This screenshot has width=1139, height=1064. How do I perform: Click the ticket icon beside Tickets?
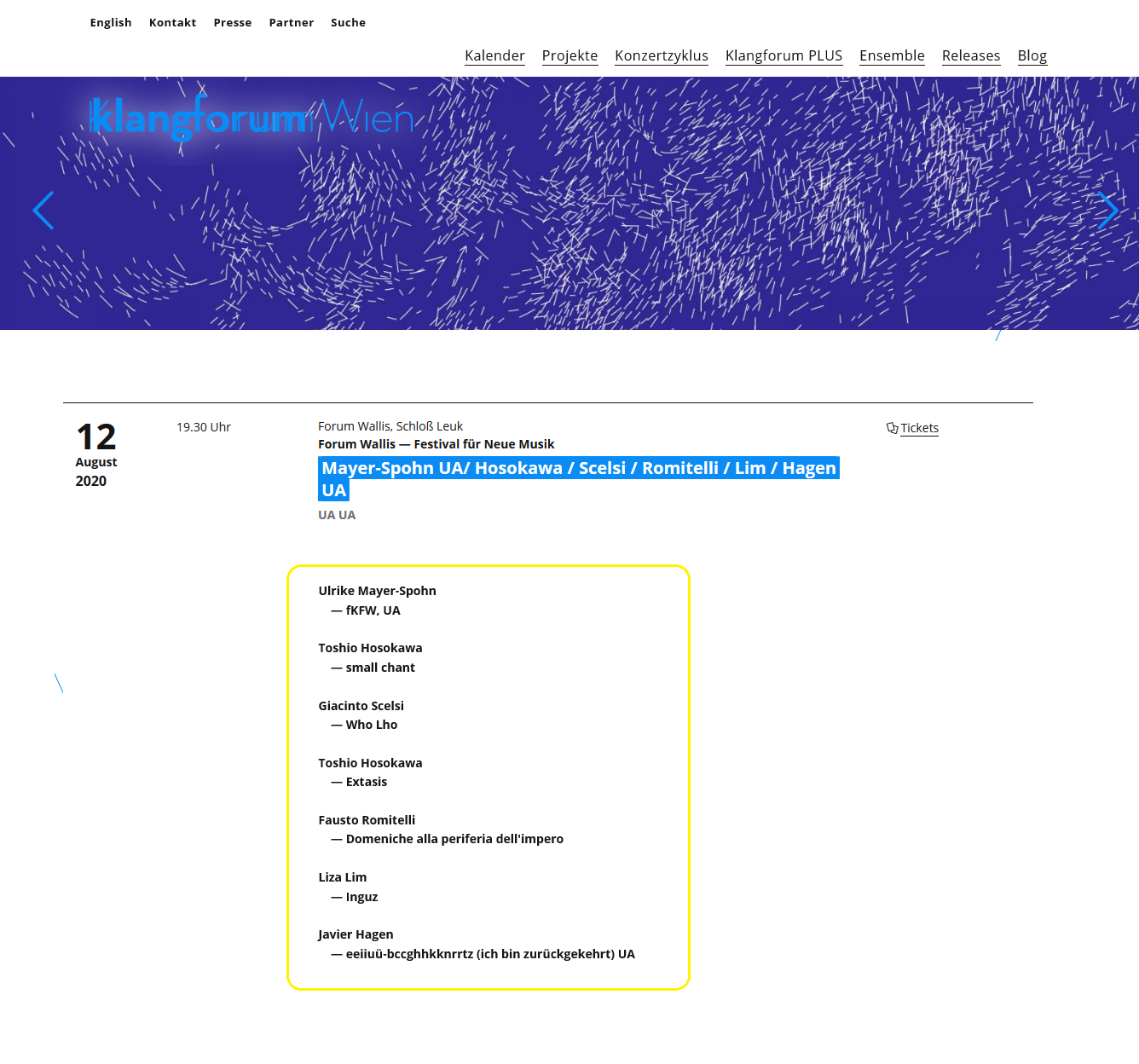coord(892,428)
